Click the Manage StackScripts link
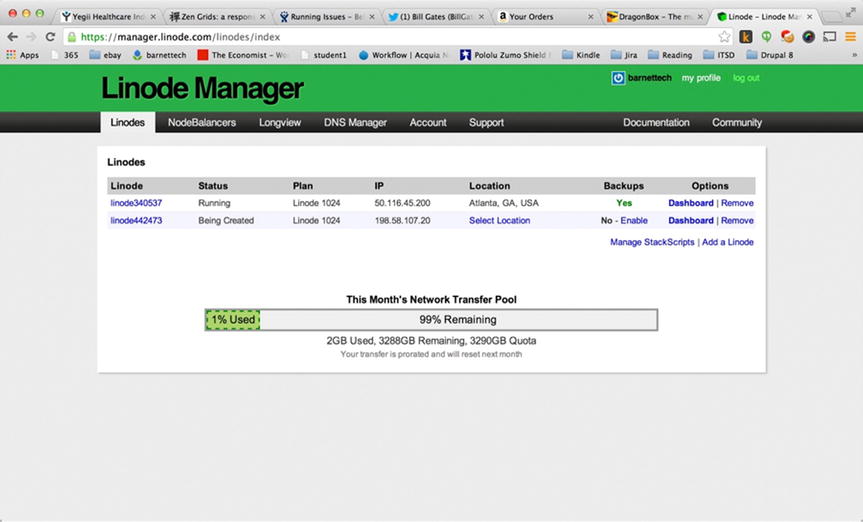Viewport: 863px width, 522px height. coord(652,242)
